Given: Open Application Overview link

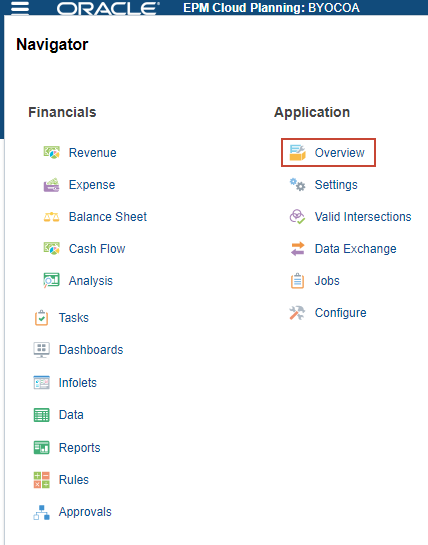Looking at the screenshot, I should pos(340,153).
